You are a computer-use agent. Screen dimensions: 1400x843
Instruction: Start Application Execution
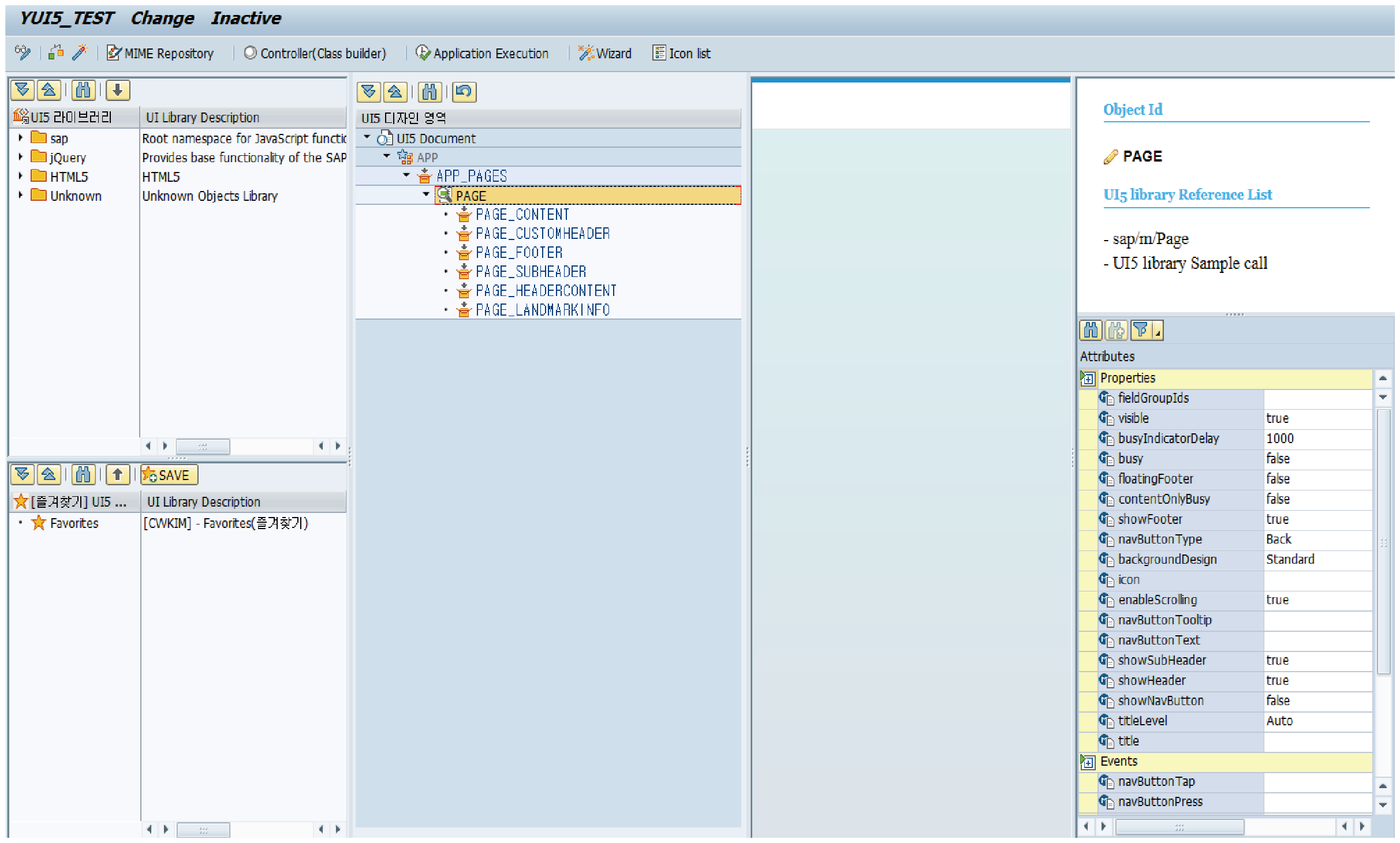pos(484,53)
